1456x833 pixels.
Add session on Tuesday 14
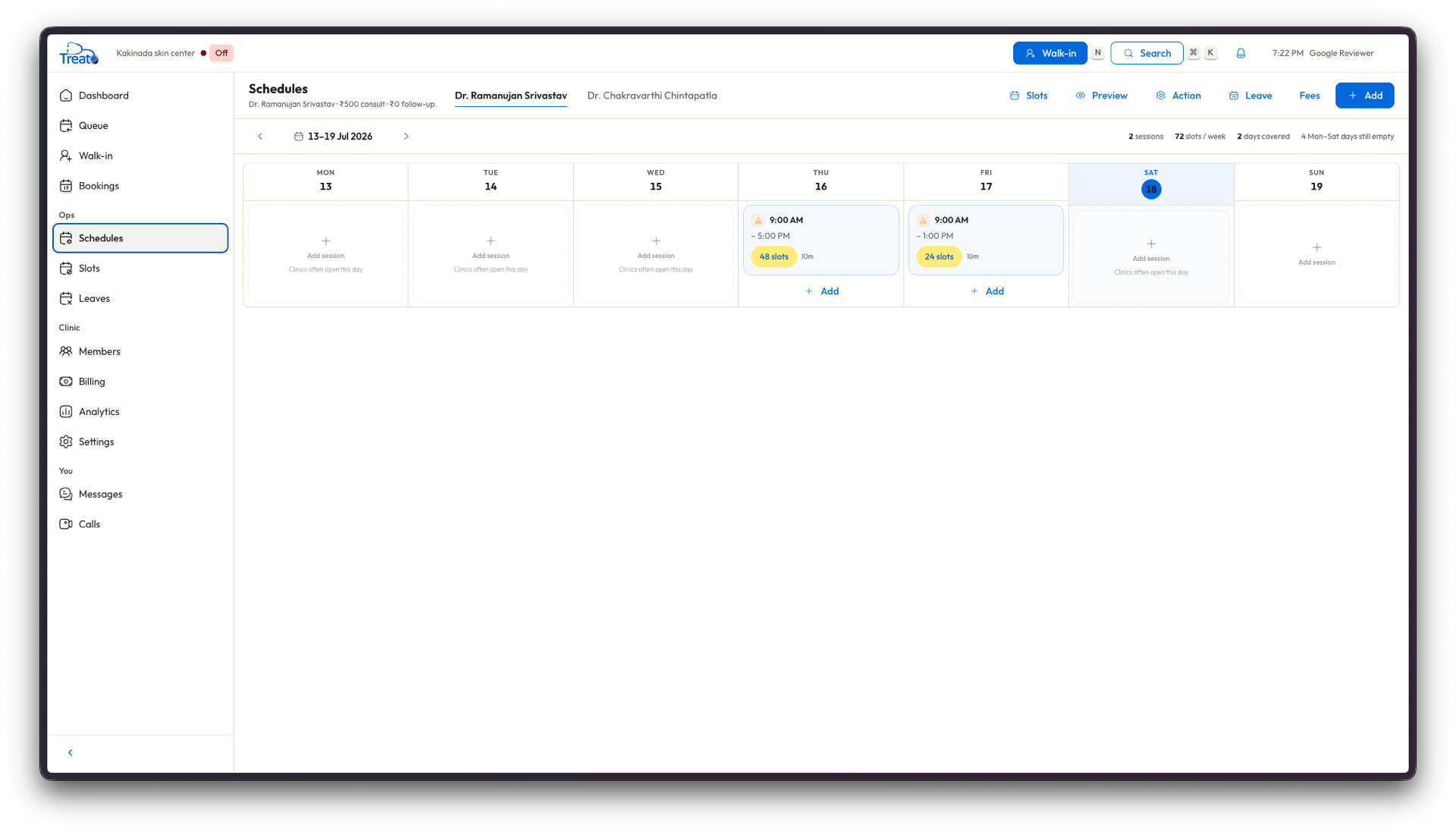coord(491,253)
